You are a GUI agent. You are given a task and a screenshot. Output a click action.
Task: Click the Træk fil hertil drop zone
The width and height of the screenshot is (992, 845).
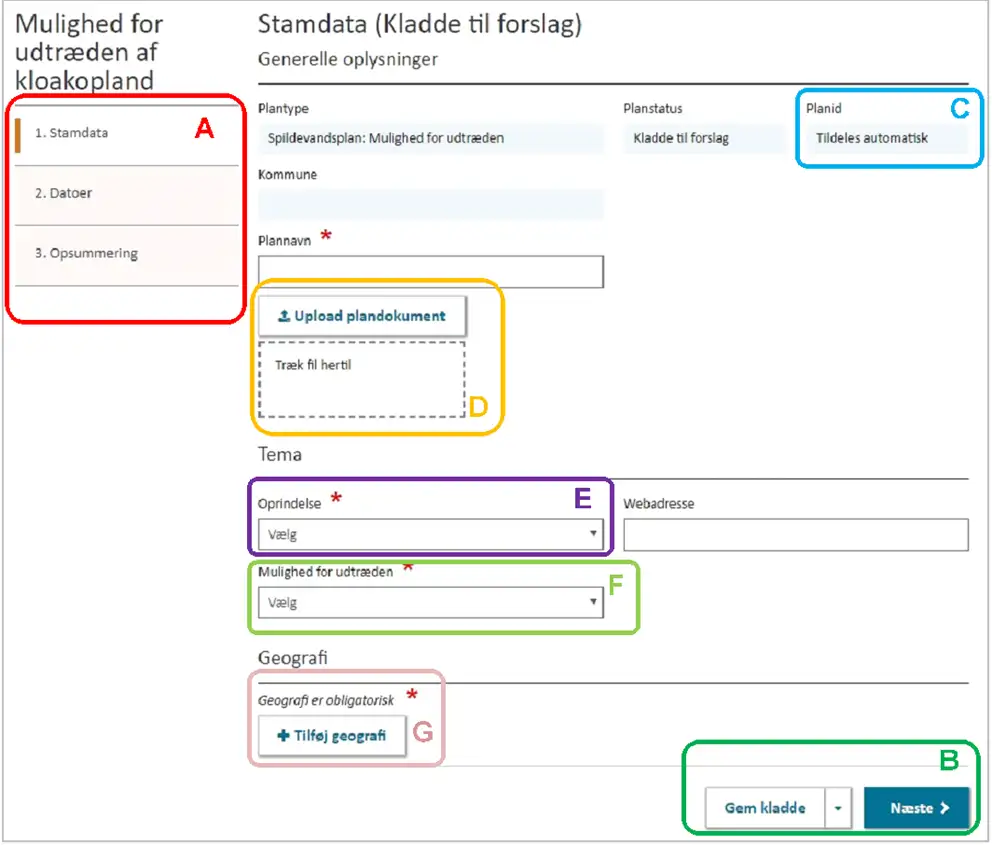[361, 381]
